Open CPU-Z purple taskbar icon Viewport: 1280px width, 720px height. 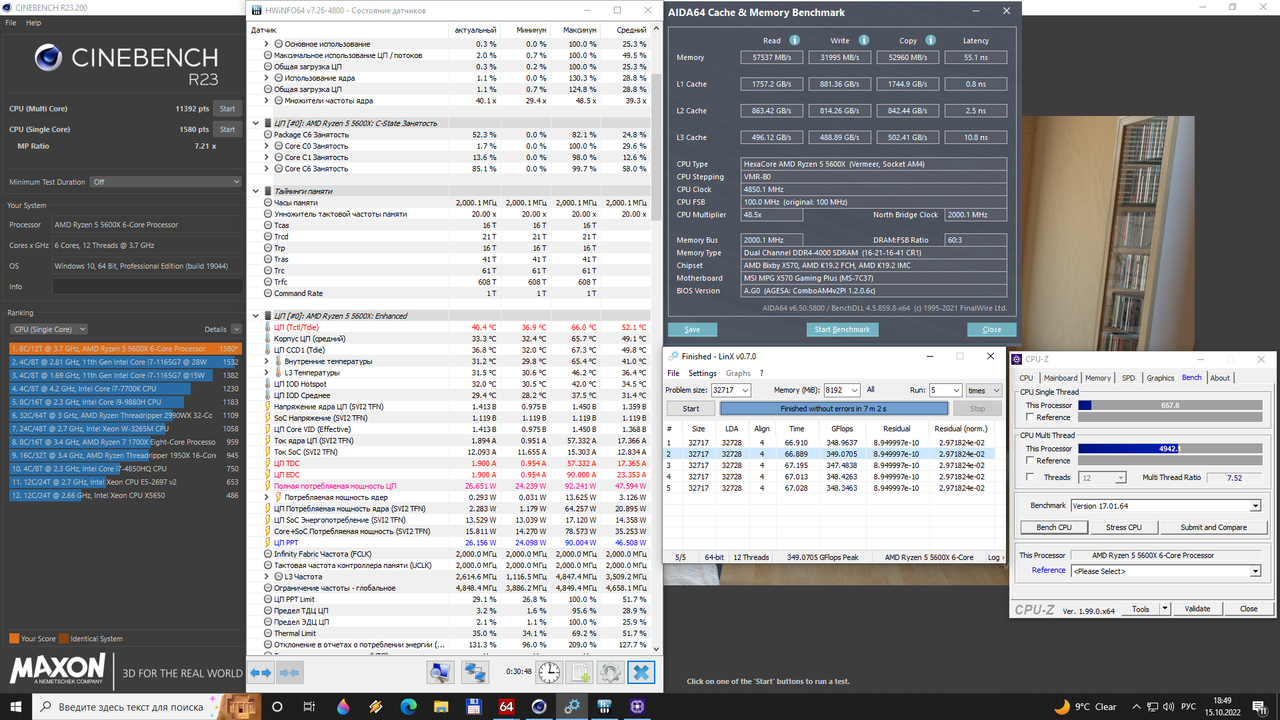coord(639,706)
